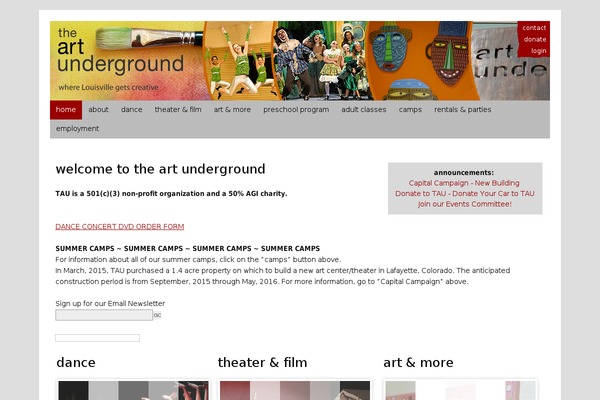The image size is (600, 400).
Task: View adult classes menu item
Action: (364, 110)
